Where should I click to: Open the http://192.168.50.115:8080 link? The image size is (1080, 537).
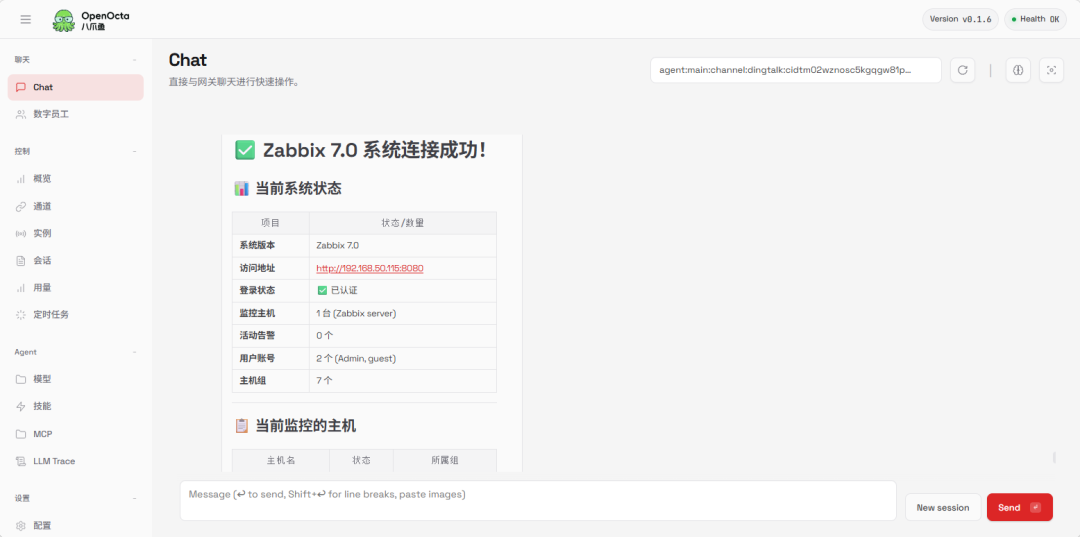[x=370, y=268]
